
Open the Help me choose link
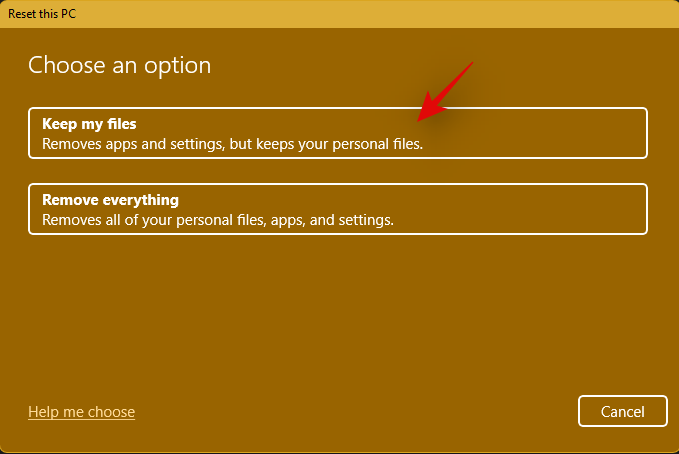coord(81,412)
